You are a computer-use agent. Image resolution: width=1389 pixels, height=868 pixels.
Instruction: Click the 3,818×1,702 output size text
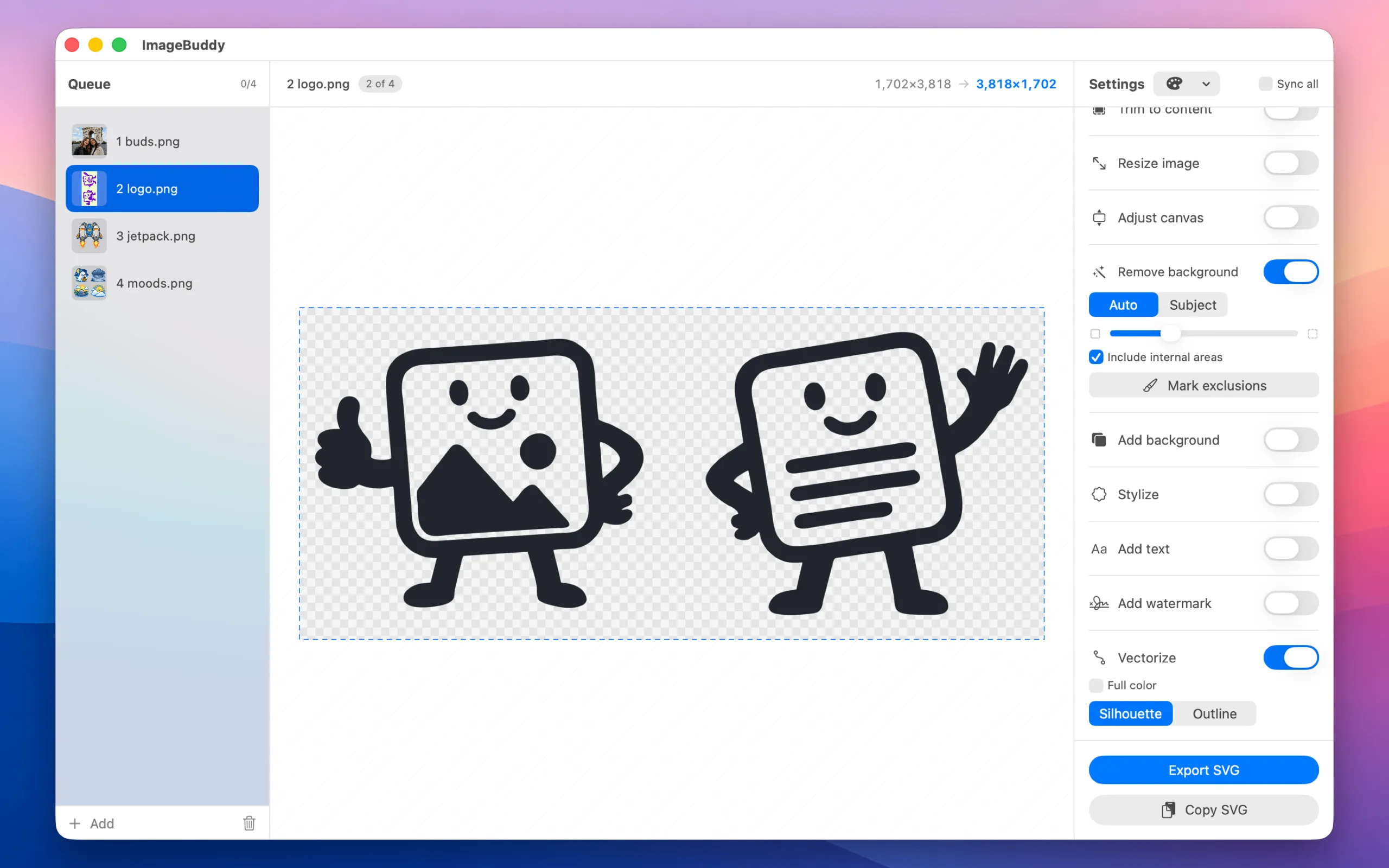click(1016, 84)
